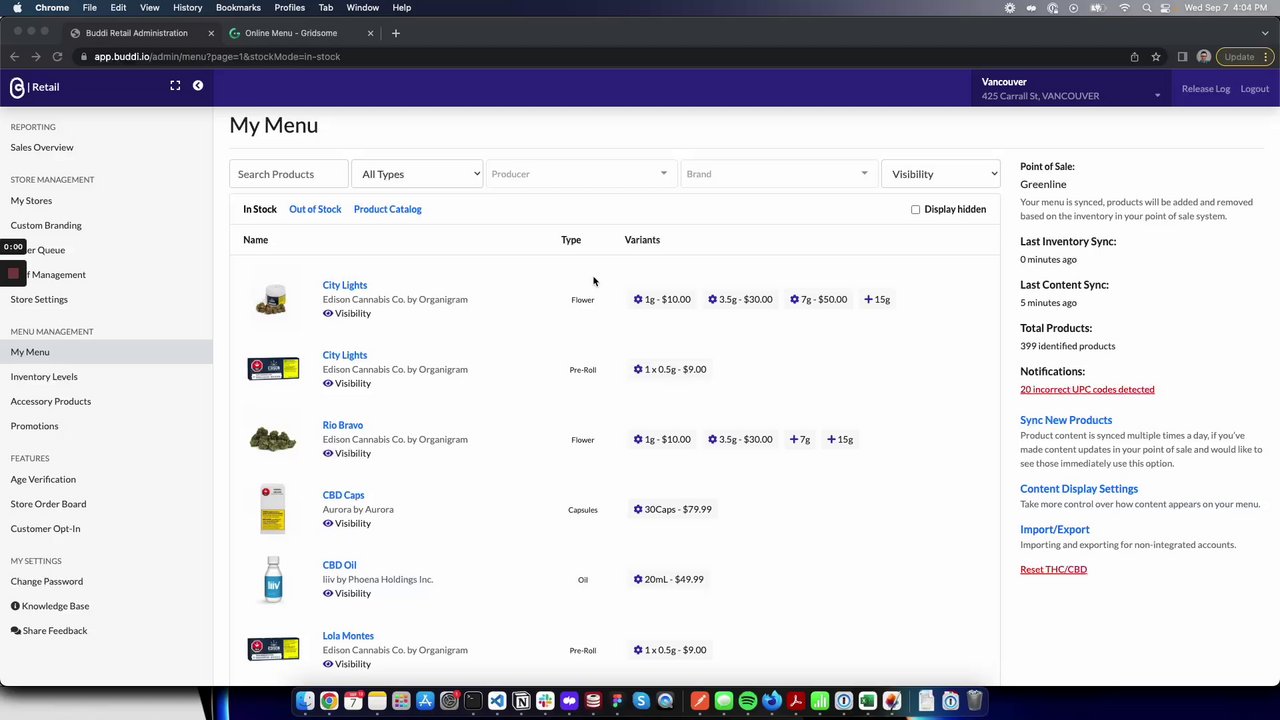This screenshot has height=720, width=1280.
Task: Share this page via Chrome share icon
Action: 1134,57
